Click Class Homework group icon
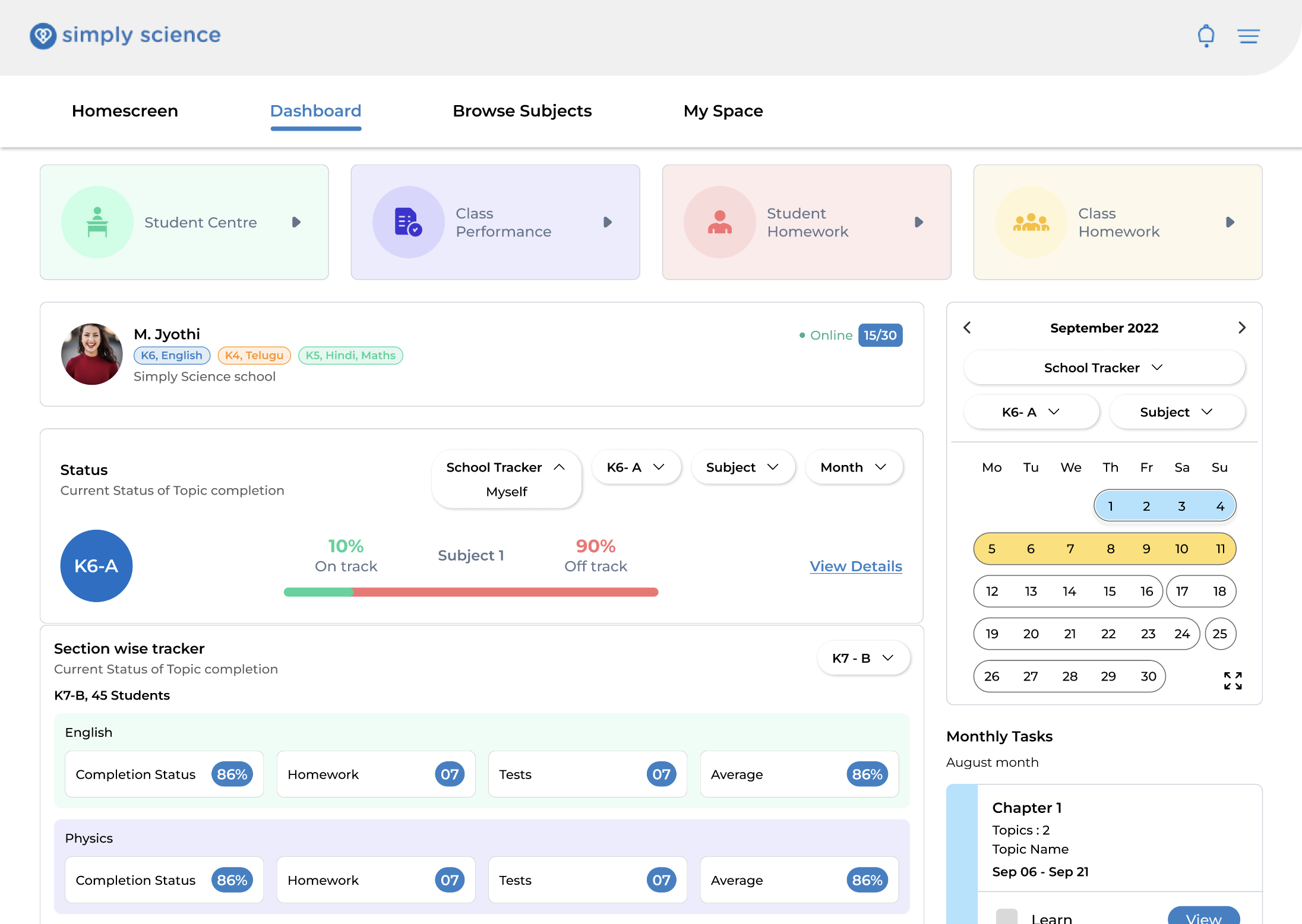 click(1031, 222)
